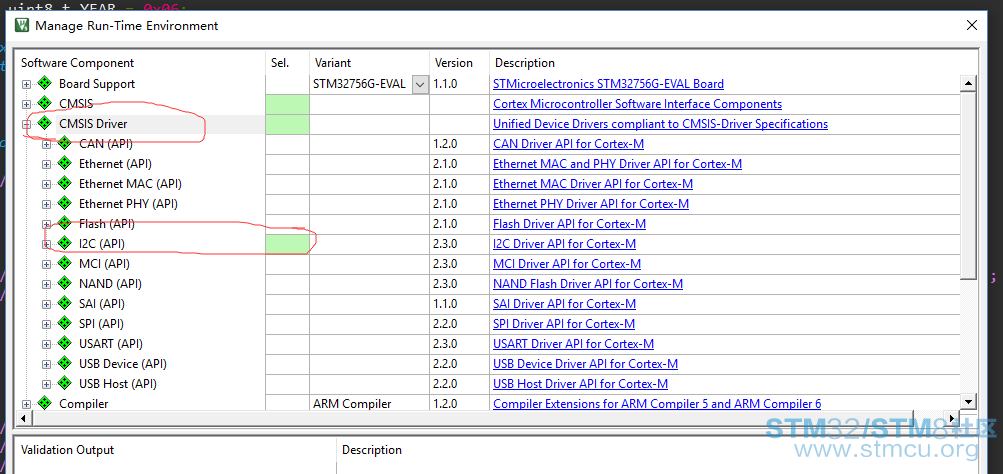The height and width of the screenshot is (474, 1003).
Task: Open the STMicroelectronics STM32756G-EVAL Board link
Action: [x=608, y=84]
